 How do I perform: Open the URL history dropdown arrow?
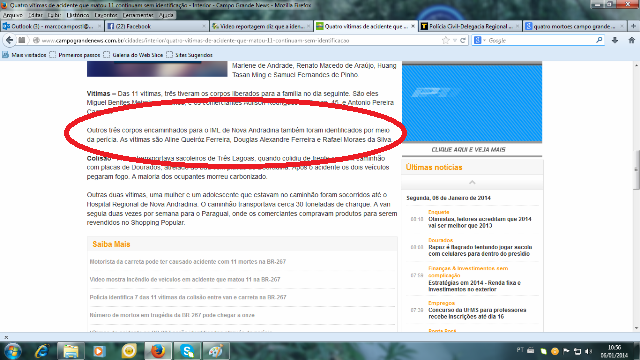coord(455,40)
